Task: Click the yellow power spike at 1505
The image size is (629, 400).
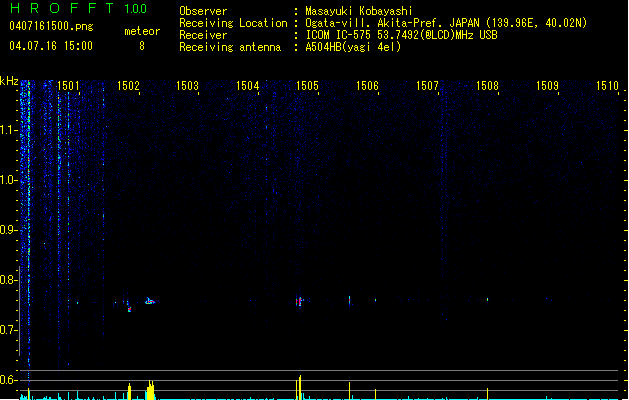Action: pyautogui.click(x=299, y=387)
